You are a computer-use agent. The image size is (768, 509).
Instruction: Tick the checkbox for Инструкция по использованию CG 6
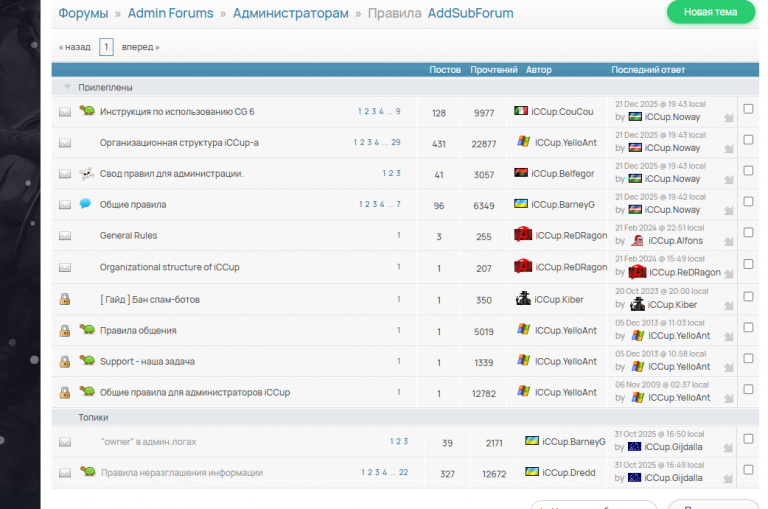[x=748, y=109]
